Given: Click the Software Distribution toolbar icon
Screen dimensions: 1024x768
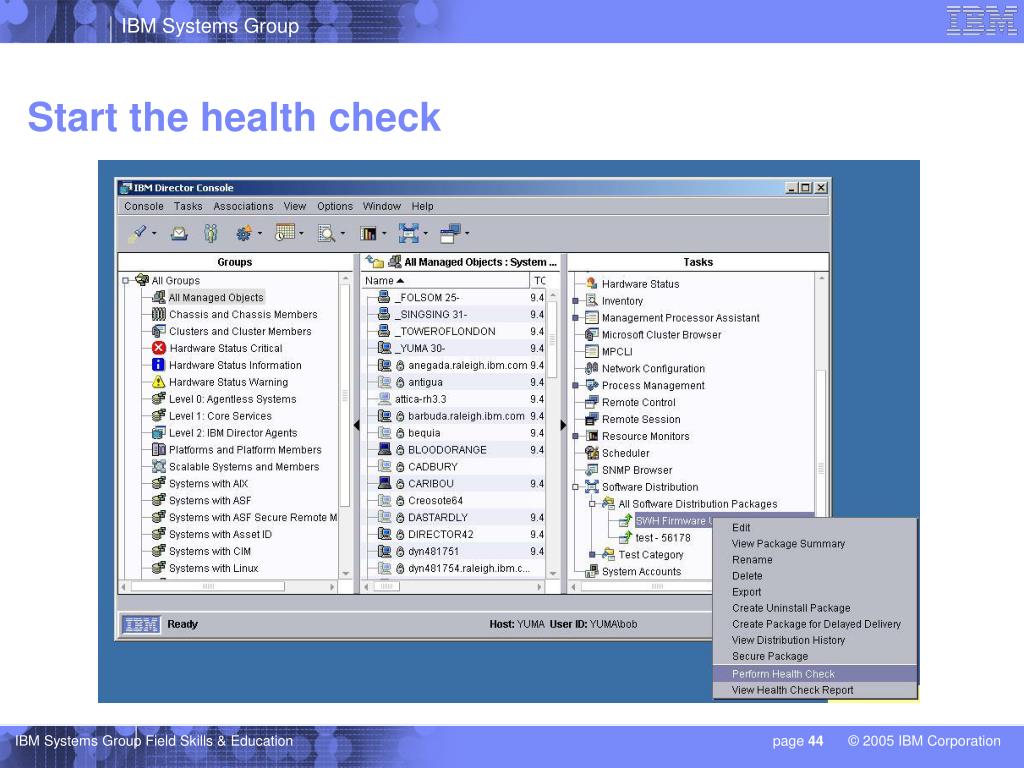Looking at the screenshot, I should 409,233.
